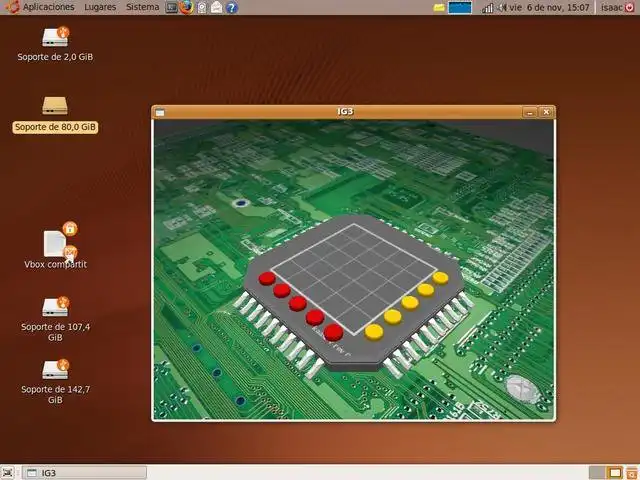
Task: Select the red piece farthest from the yellow pieces
Action: [x=267, y=278]
